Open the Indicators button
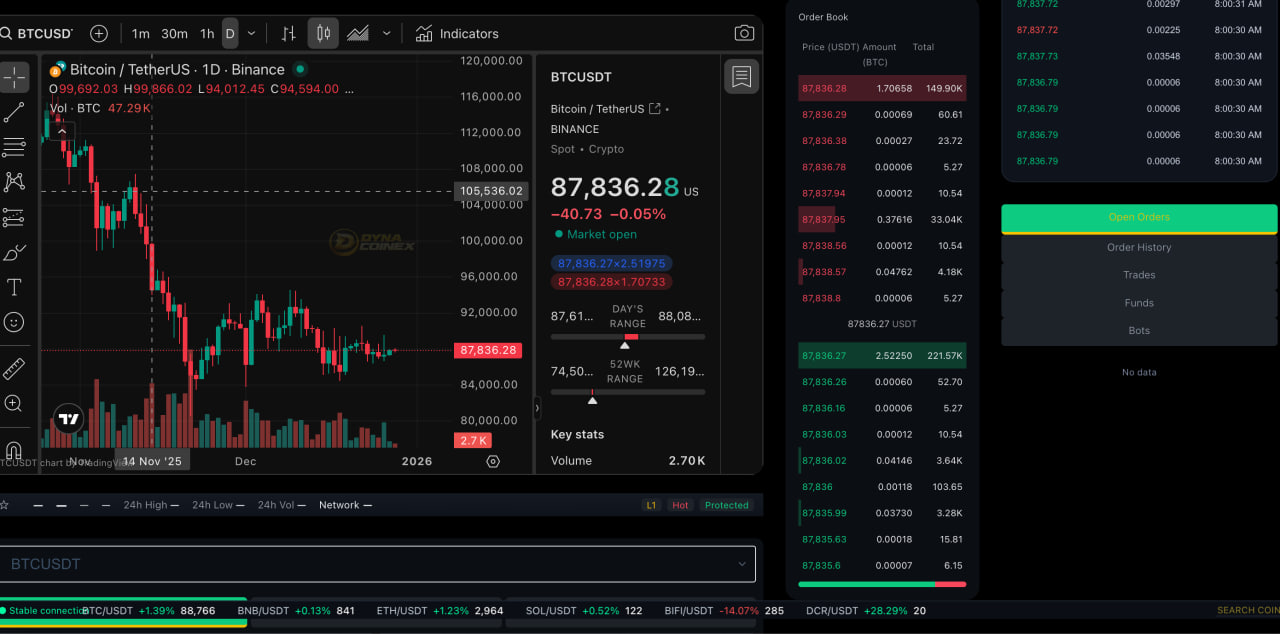This screenshot has height=634, width=1280. 457,33
